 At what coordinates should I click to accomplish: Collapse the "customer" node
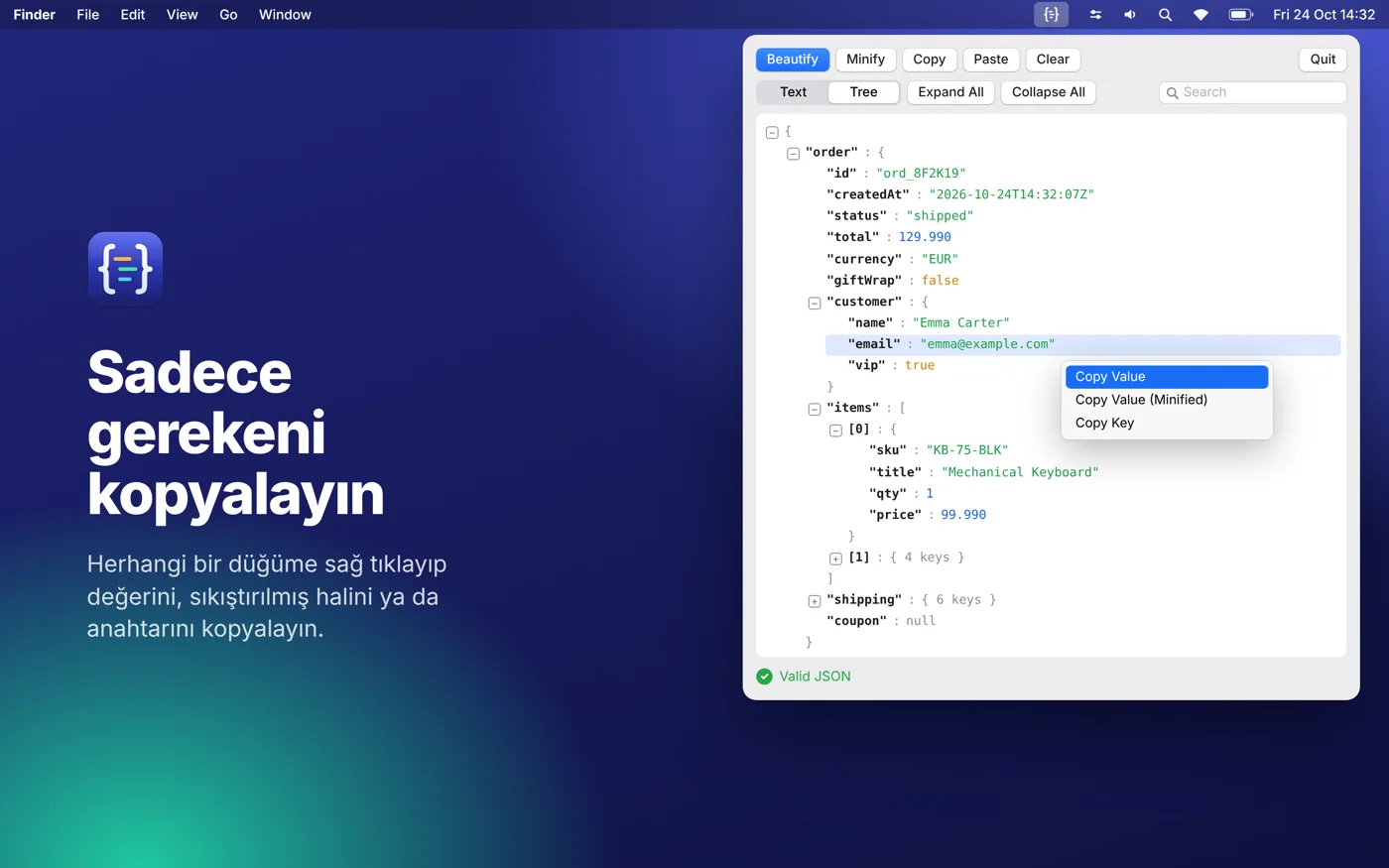click(815, 304)
